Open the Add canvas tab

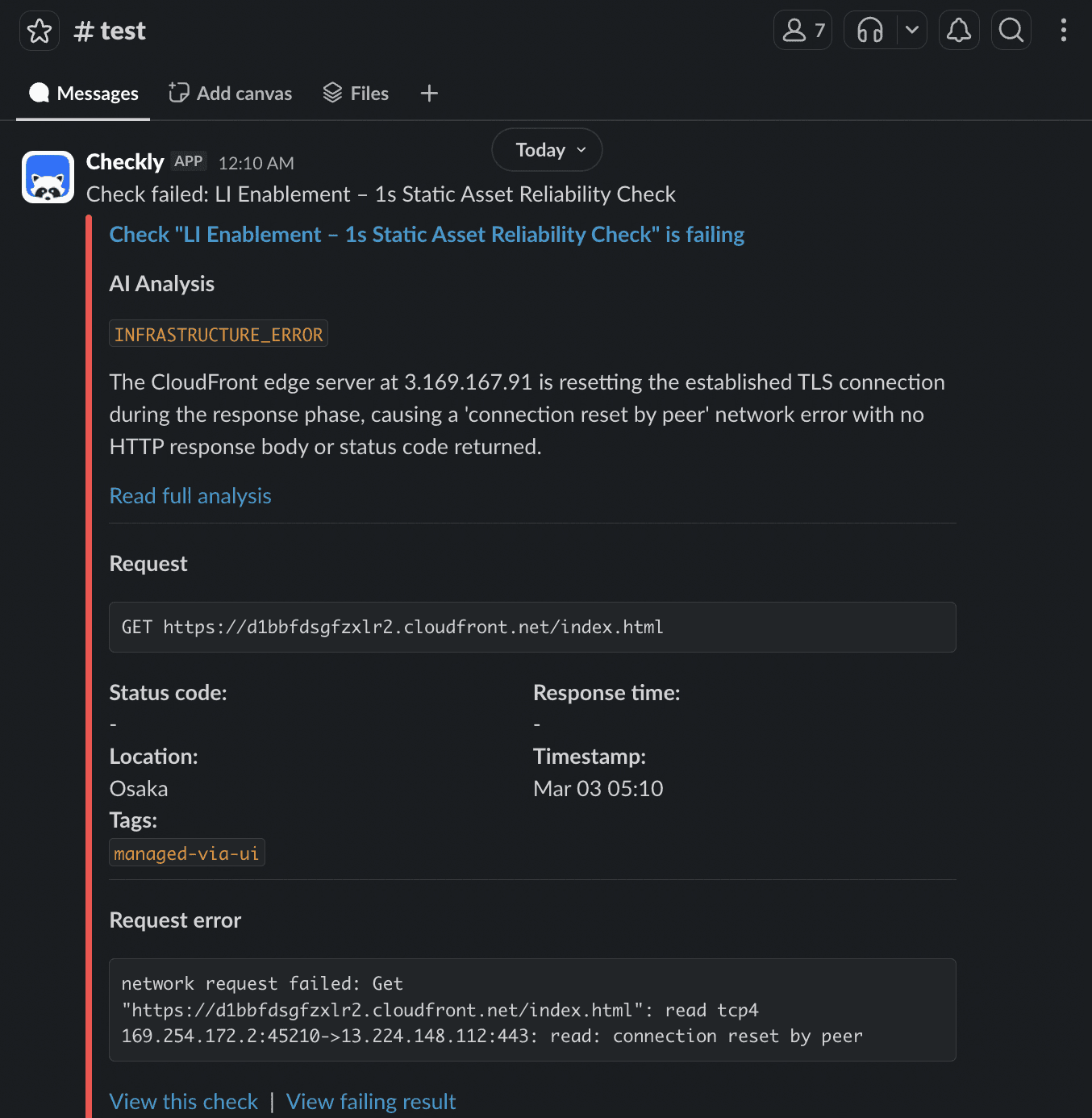(x=231, y=93)
